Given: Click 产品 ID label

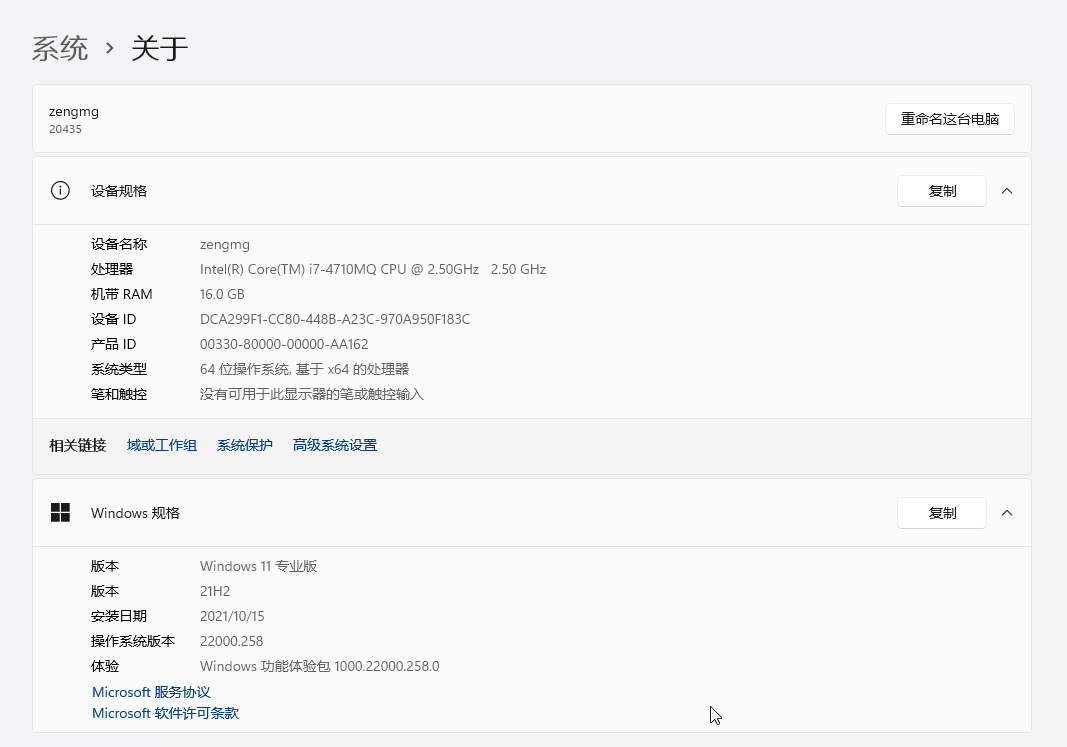Looking at the screenshot, I should pos(113,344).
